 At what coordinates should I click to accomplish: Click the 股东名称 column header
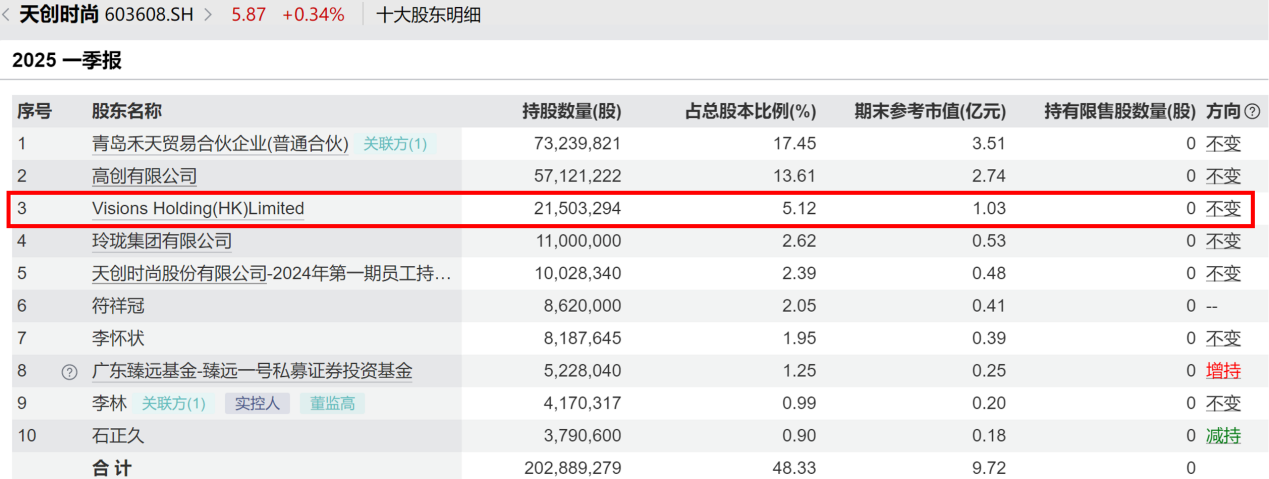tap(127, 112)
